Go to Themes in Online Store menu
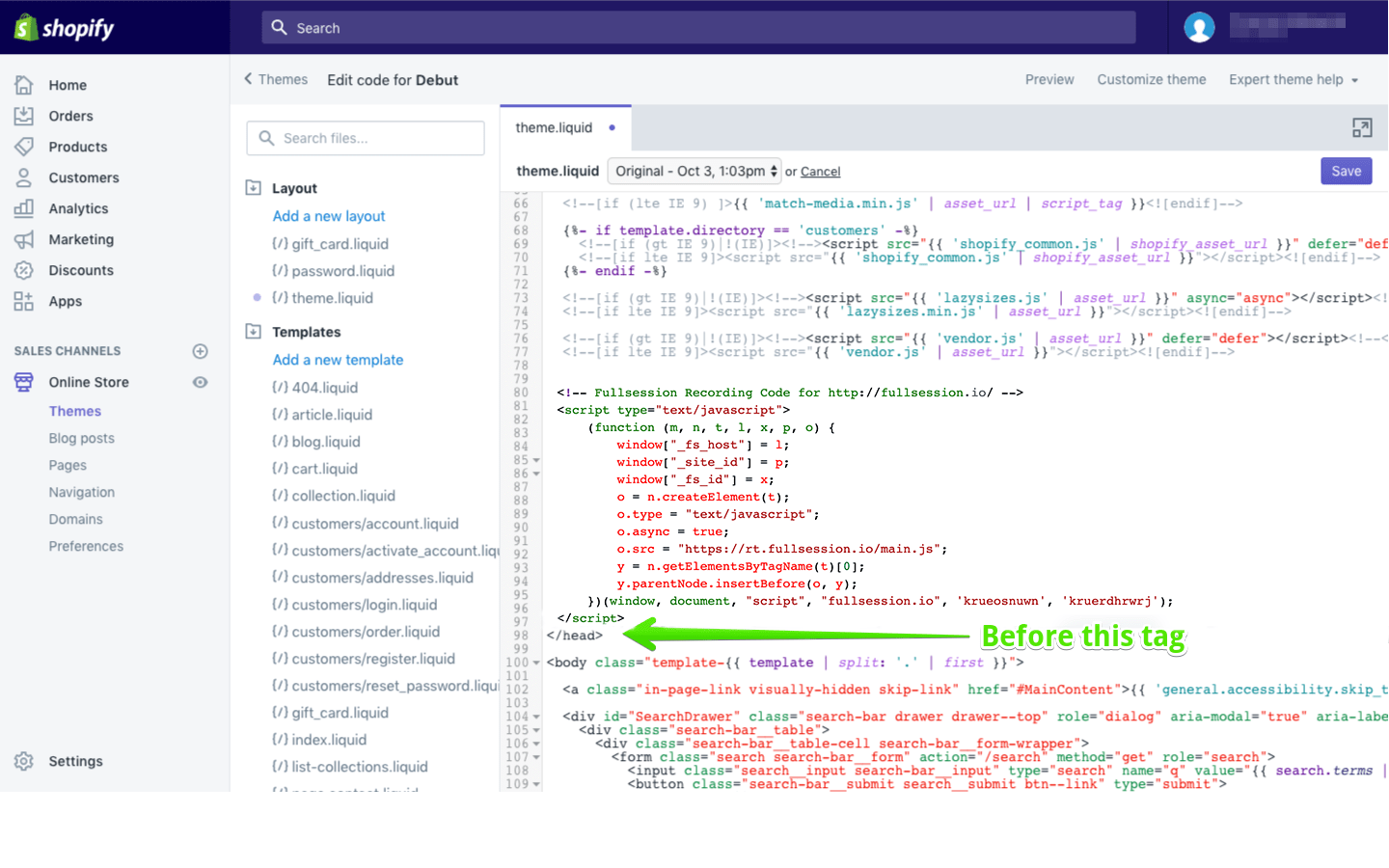 click(75, 411)
